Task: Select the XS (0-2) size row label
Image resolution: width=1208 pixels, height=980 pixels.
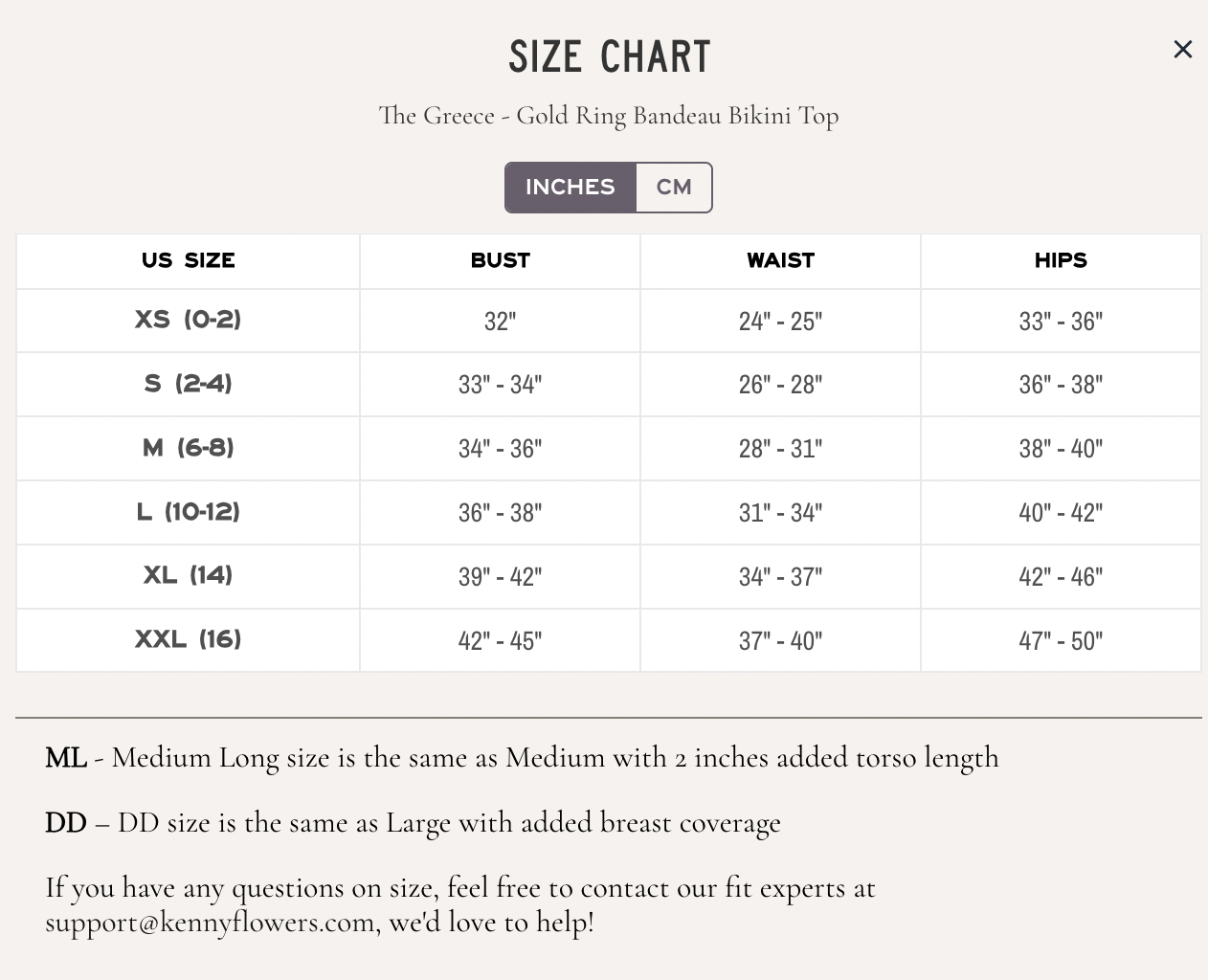Action: [x=189, y=320]
